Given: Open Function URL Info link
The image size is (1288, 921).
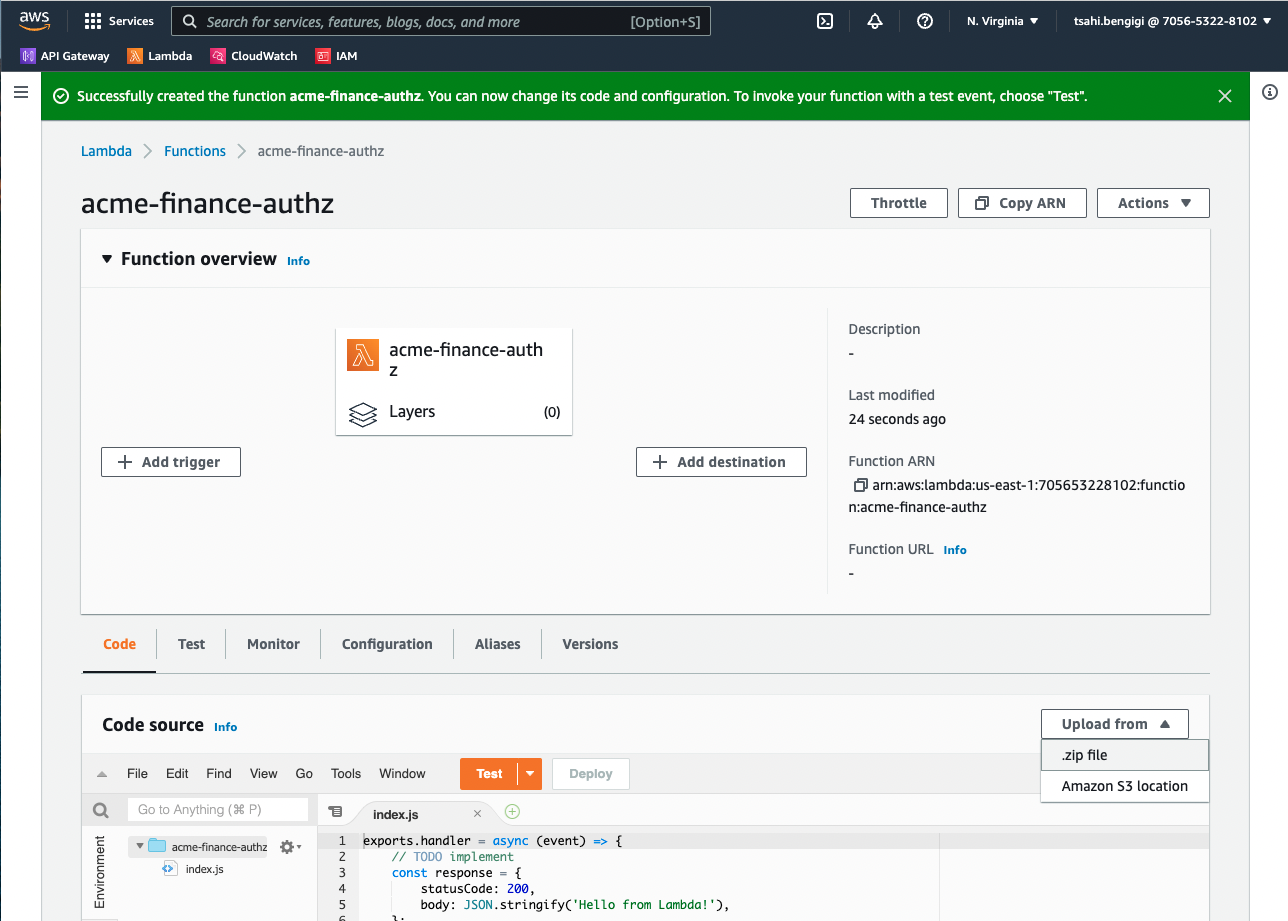Looking at the screenshot, I should [x=955, y=550].
